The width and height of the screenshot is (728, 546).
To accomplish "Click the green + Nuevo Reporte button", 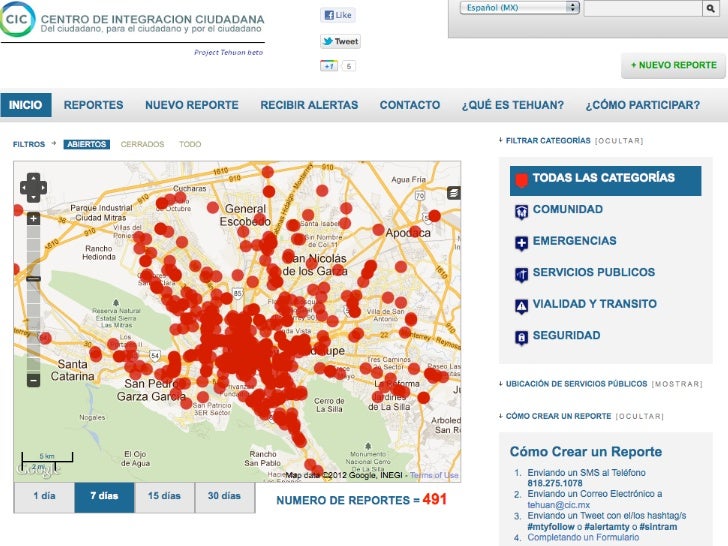I will (x=673, y=65).
